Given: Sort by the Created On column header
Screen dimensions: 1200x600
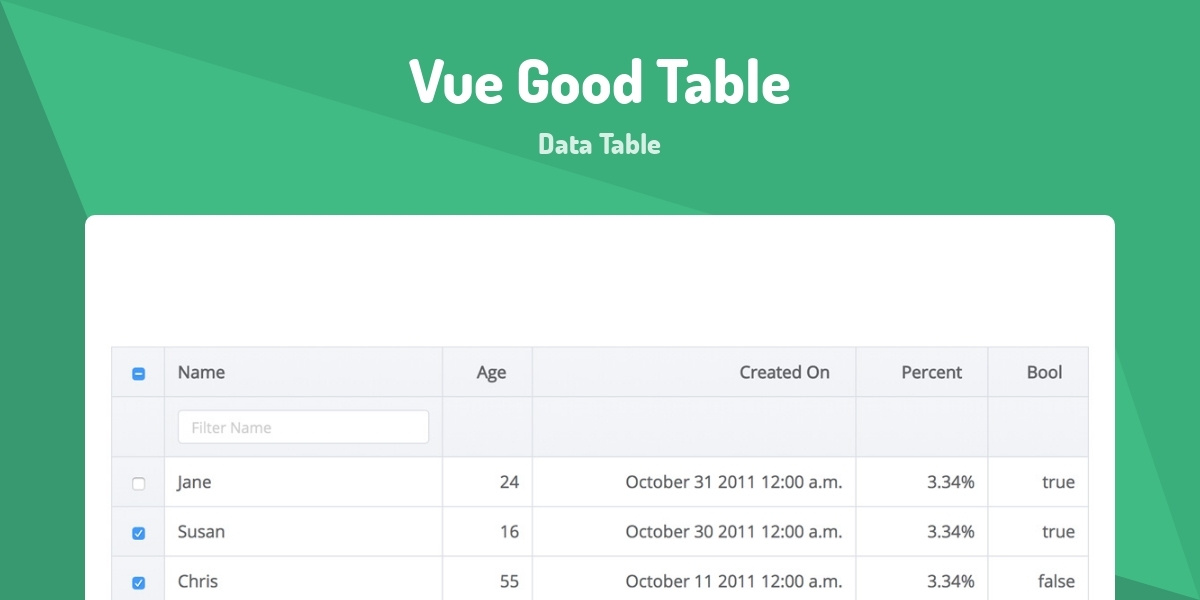Looking at the screenshot, I should [785, 372].
